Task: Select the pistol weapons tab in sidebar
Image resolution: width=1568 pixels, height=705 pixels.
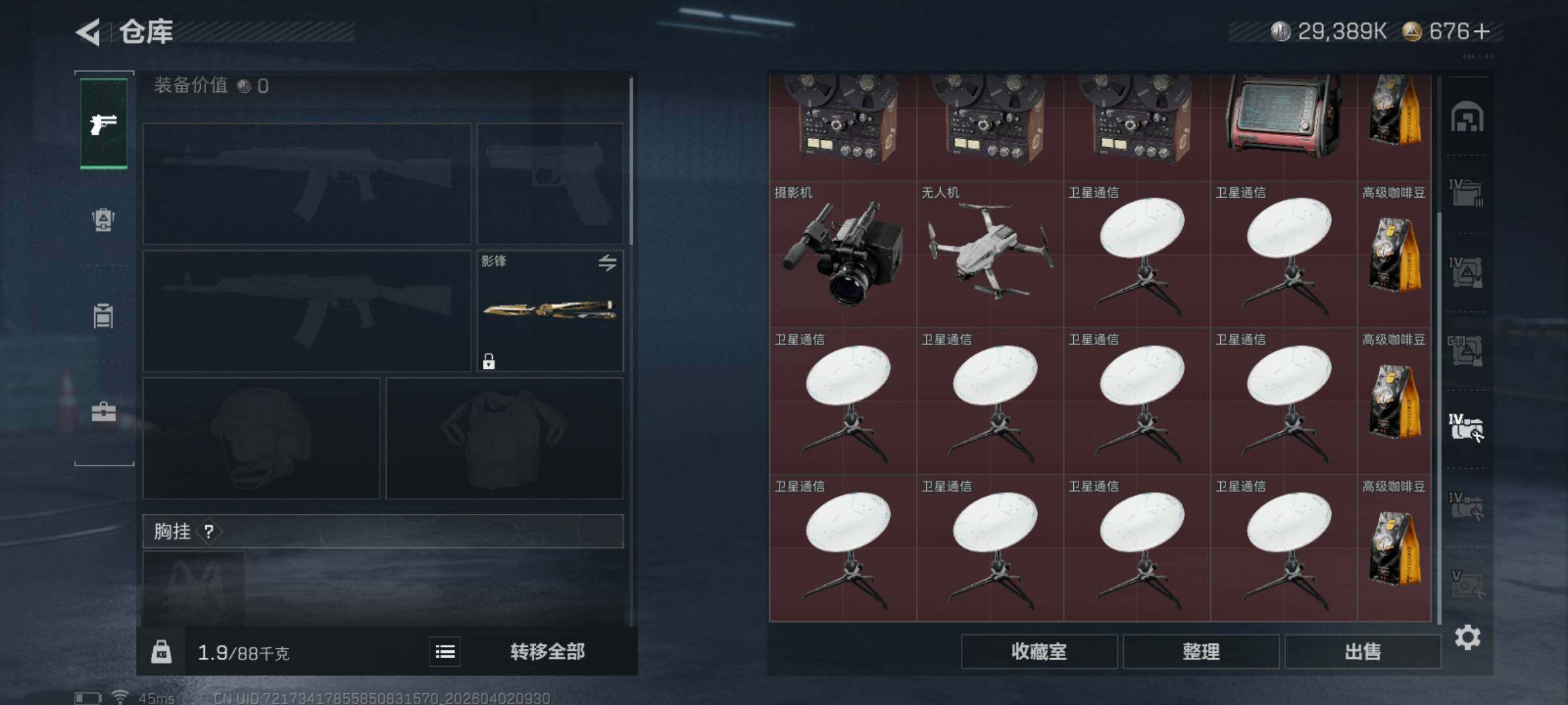Action: (103, 124)
